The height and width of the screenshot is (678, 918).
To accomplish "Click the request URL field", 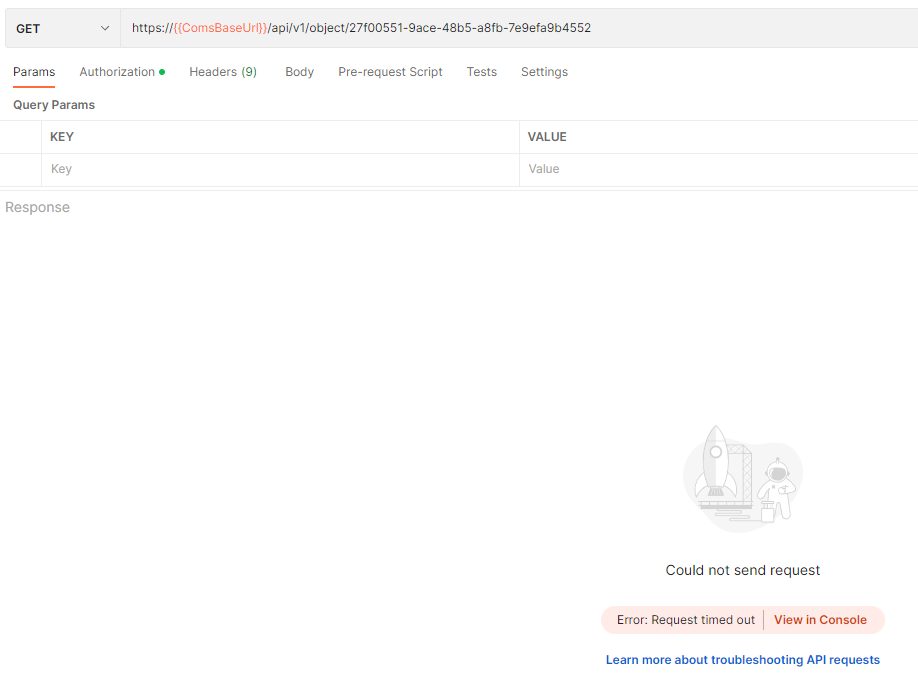I will 400,28.
